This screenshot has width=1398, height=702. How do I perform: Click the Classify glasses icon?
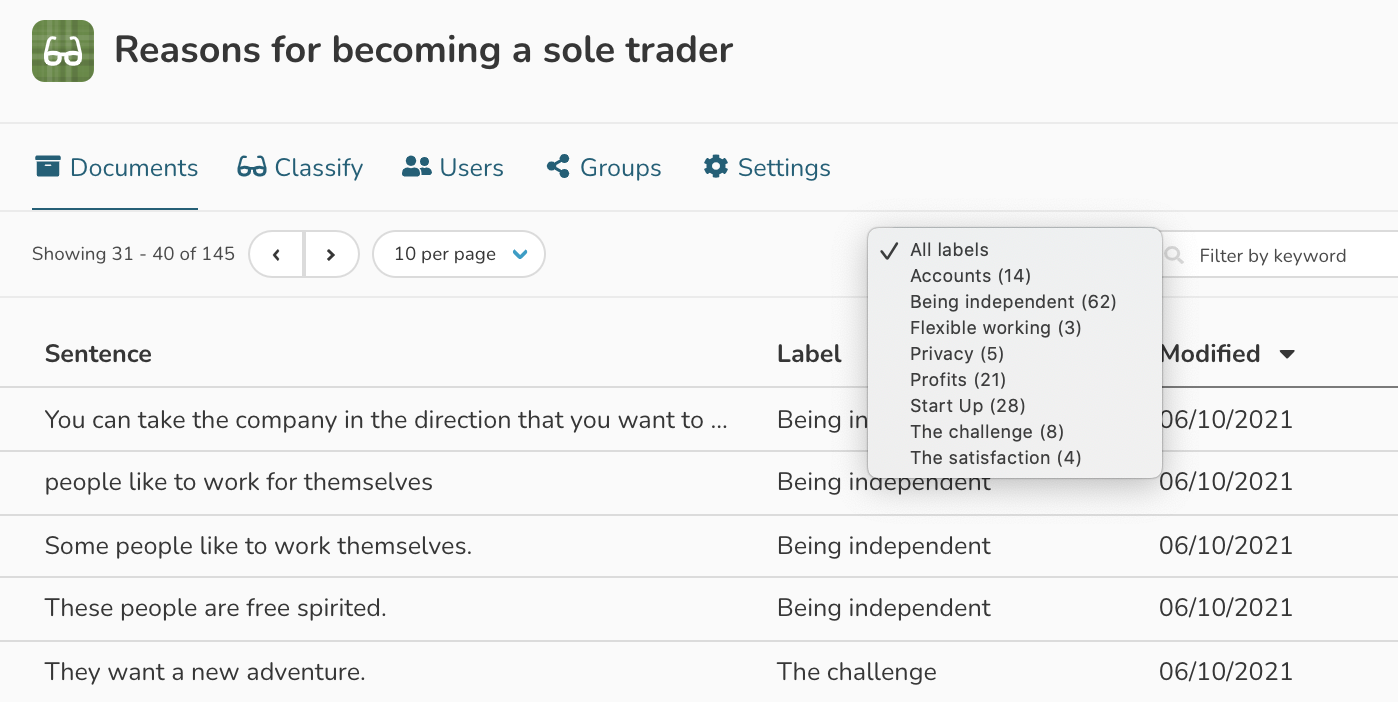(251, 167)
